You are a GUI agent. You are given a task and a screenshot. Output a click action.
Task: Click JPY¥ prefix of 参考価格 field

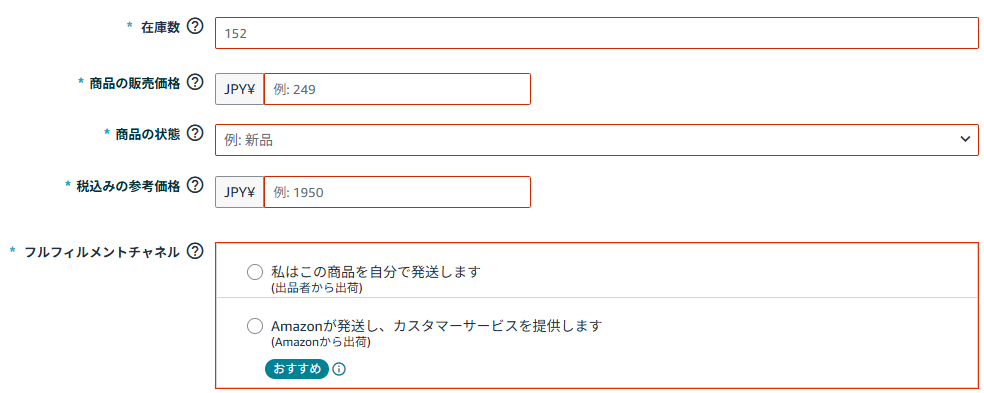tap(240, 192)
